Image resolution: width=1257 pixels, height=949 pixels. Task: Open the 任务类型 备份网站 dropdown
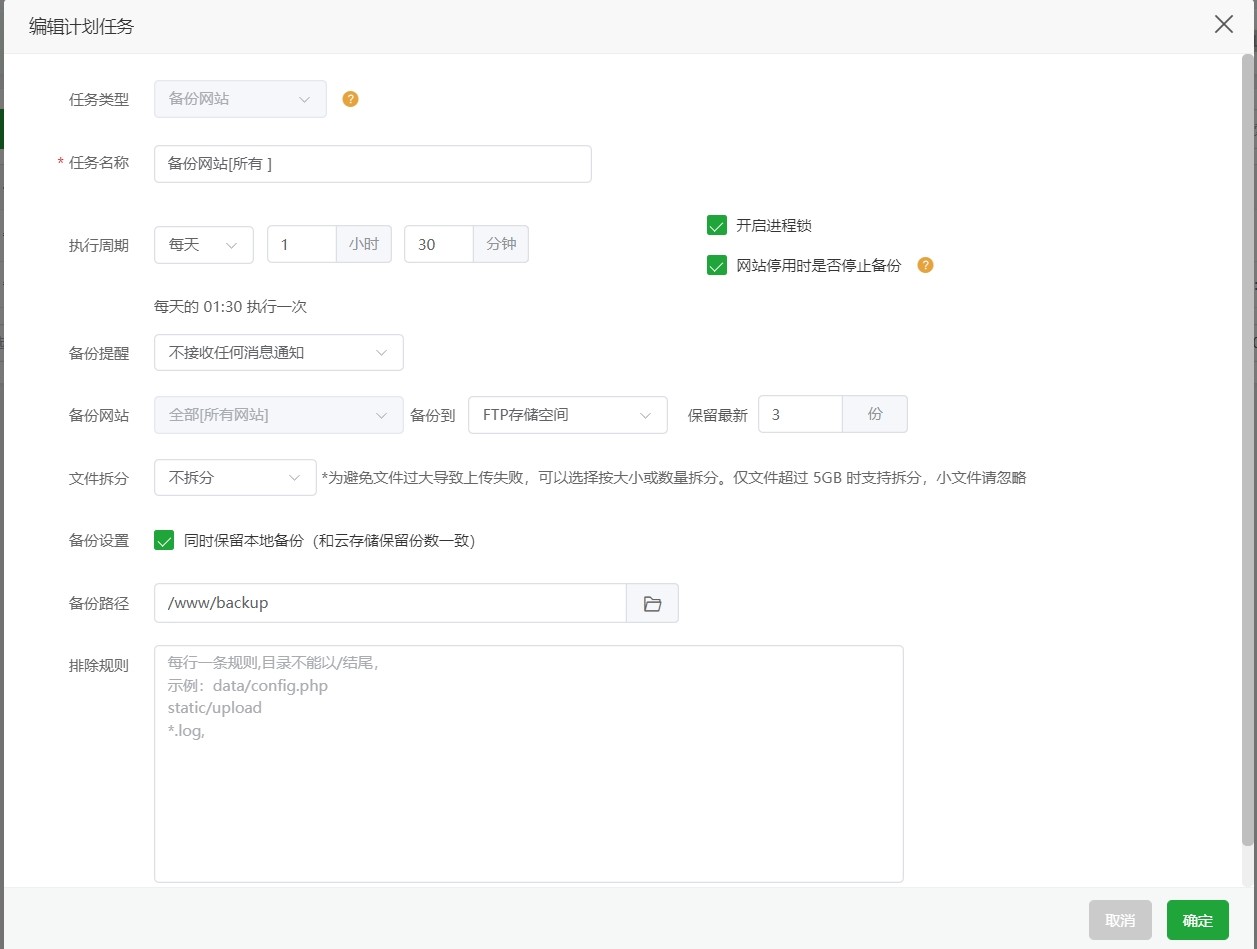(x=240, y=99)
